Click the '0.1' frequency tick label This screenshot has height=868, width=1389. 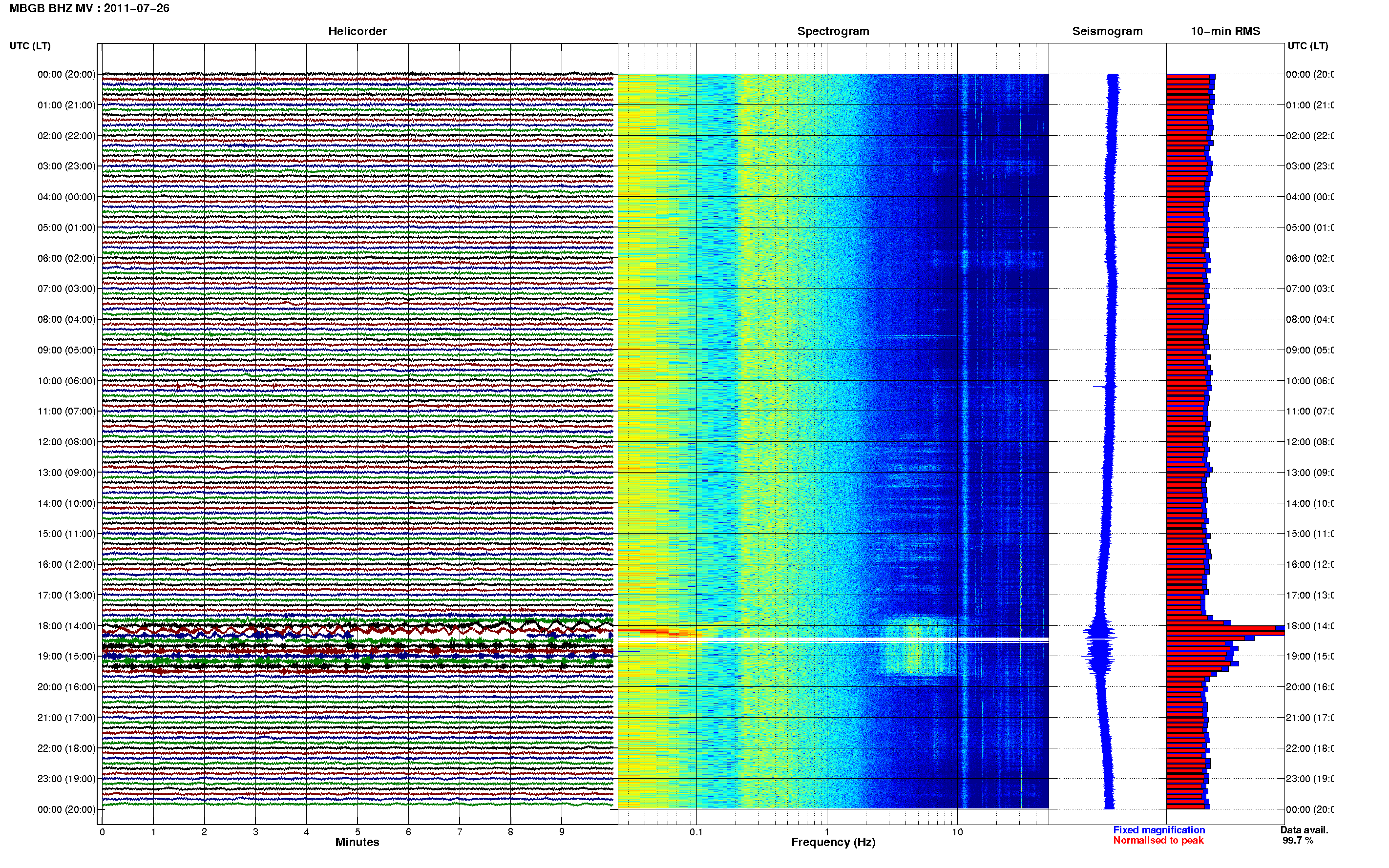[696, 832]
